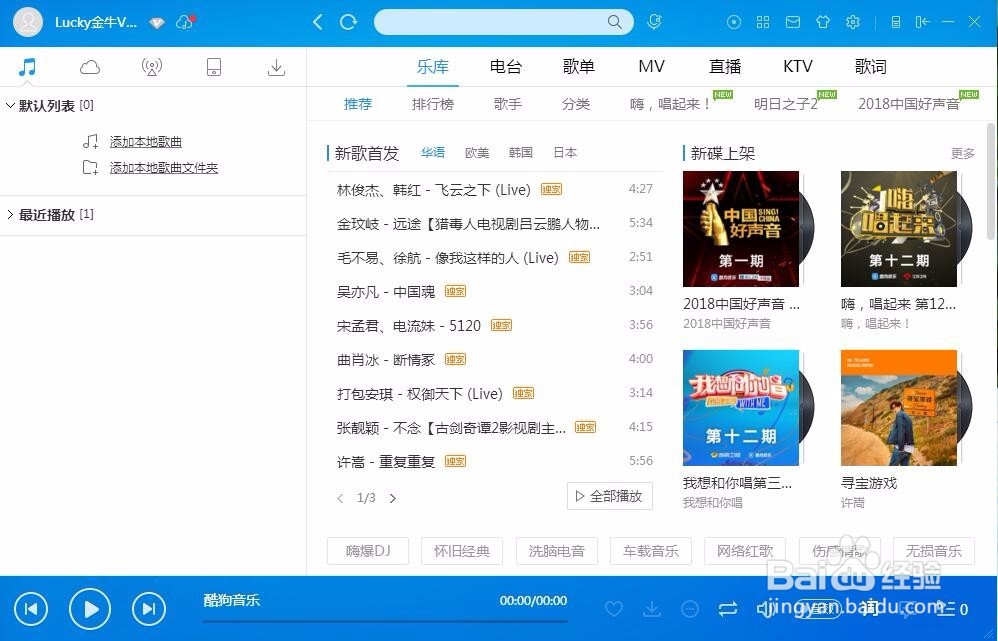This screenshot has width=998, height=641.
Task: Open the message envelope icon
Action: [792, 21]
